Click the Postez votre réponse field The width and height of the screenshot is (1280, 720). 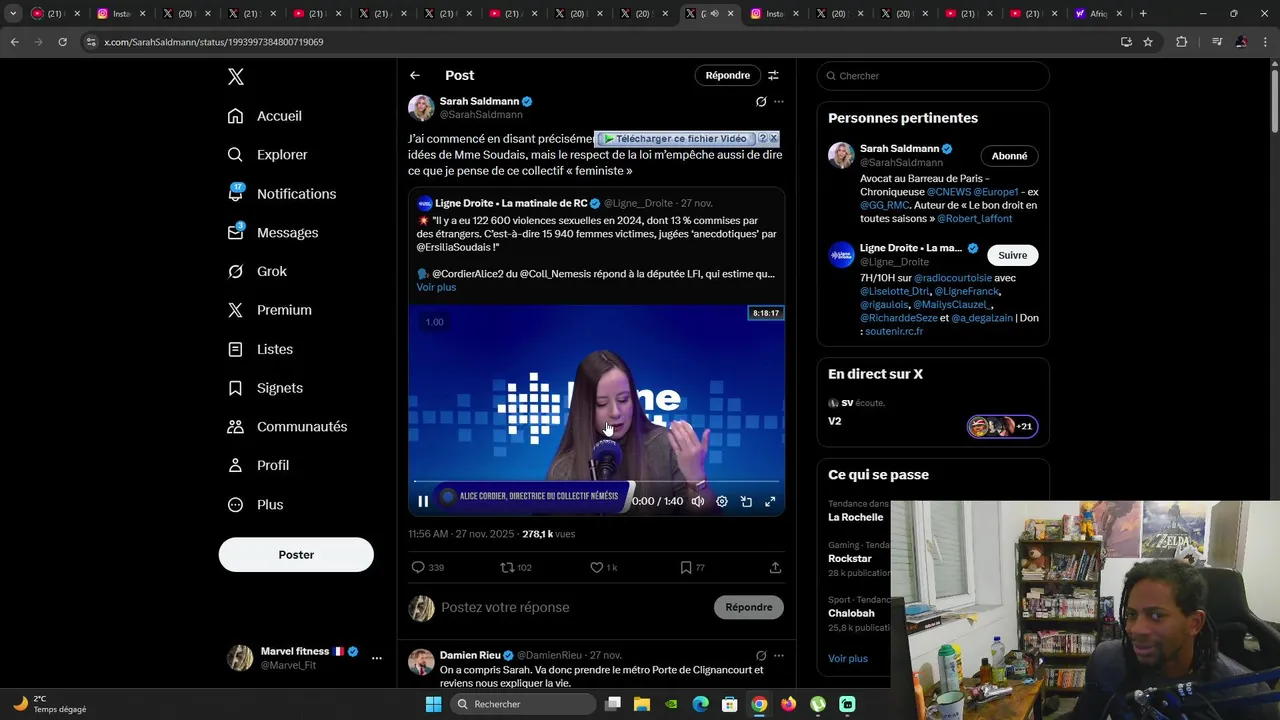point(505,608)
